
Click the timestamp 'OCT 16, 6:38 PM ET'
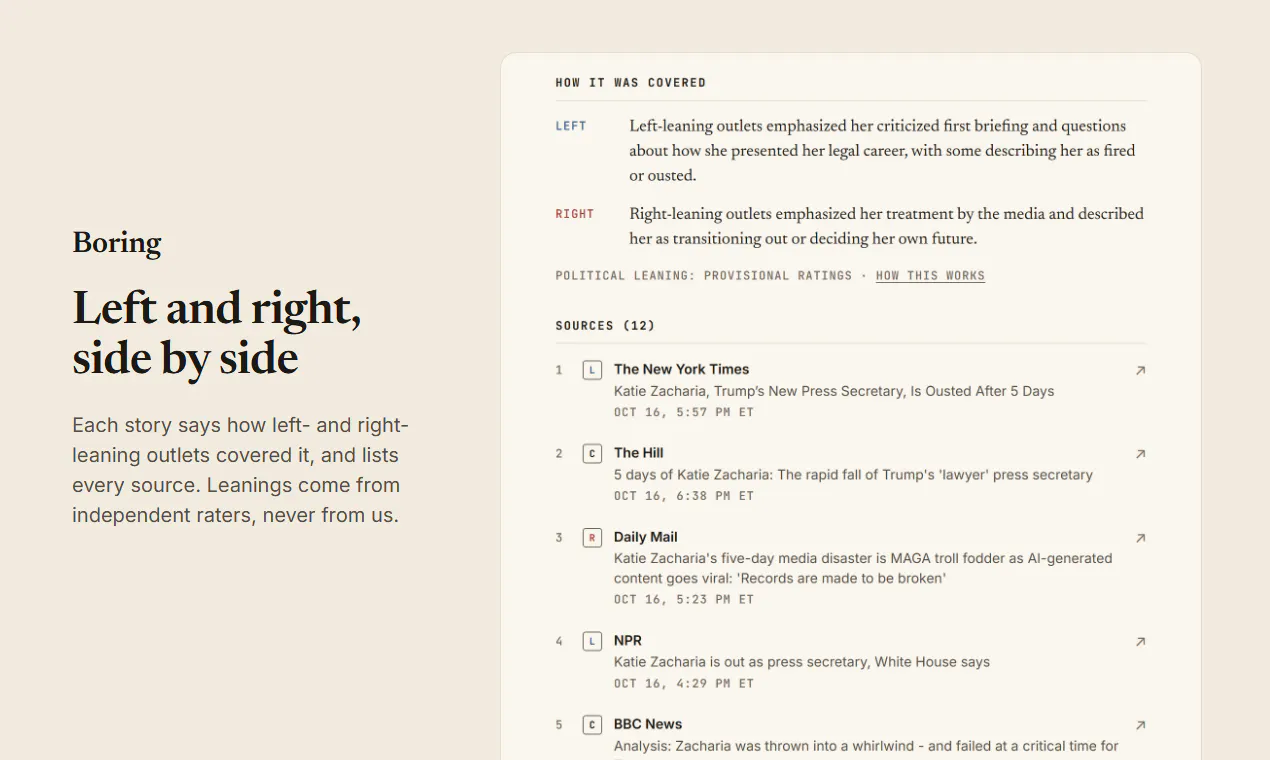(x=684, y=496)
